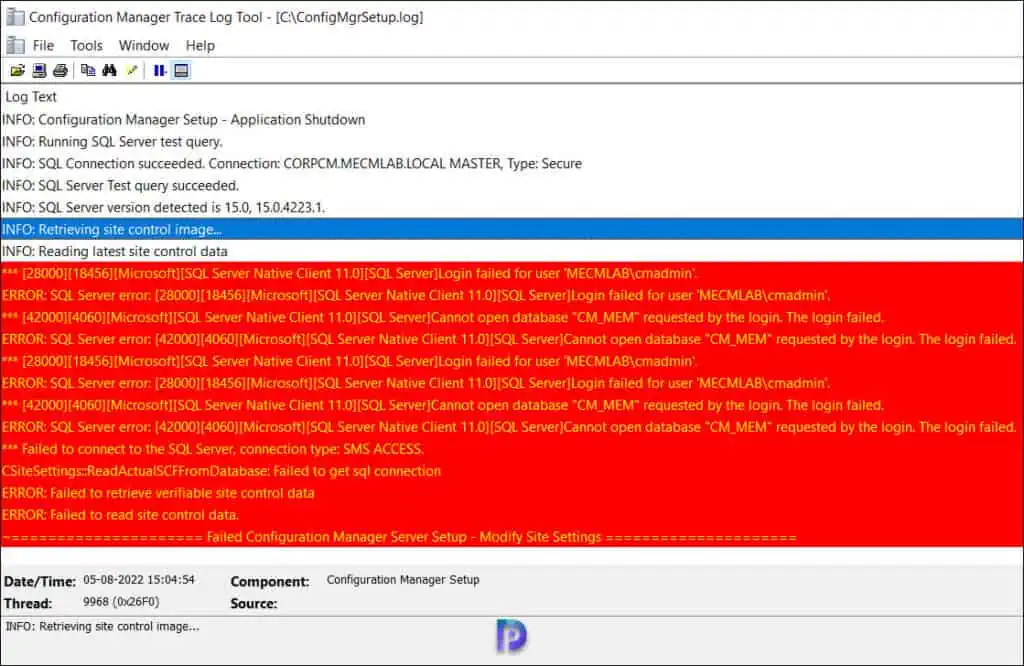Select the 'CSiteSettings::ReadActualSCFFromDatabase' error row
This screenshot has height=666, width=1024.
[x=512, y=471]
